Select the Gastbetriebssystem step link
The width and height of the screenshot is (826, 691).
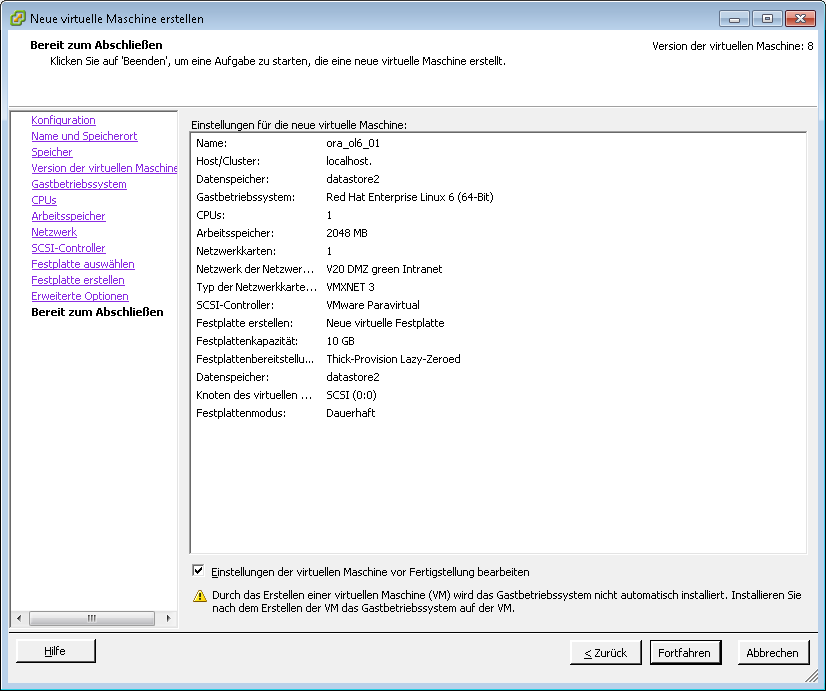pyautogui.click(x=78, y=184)
